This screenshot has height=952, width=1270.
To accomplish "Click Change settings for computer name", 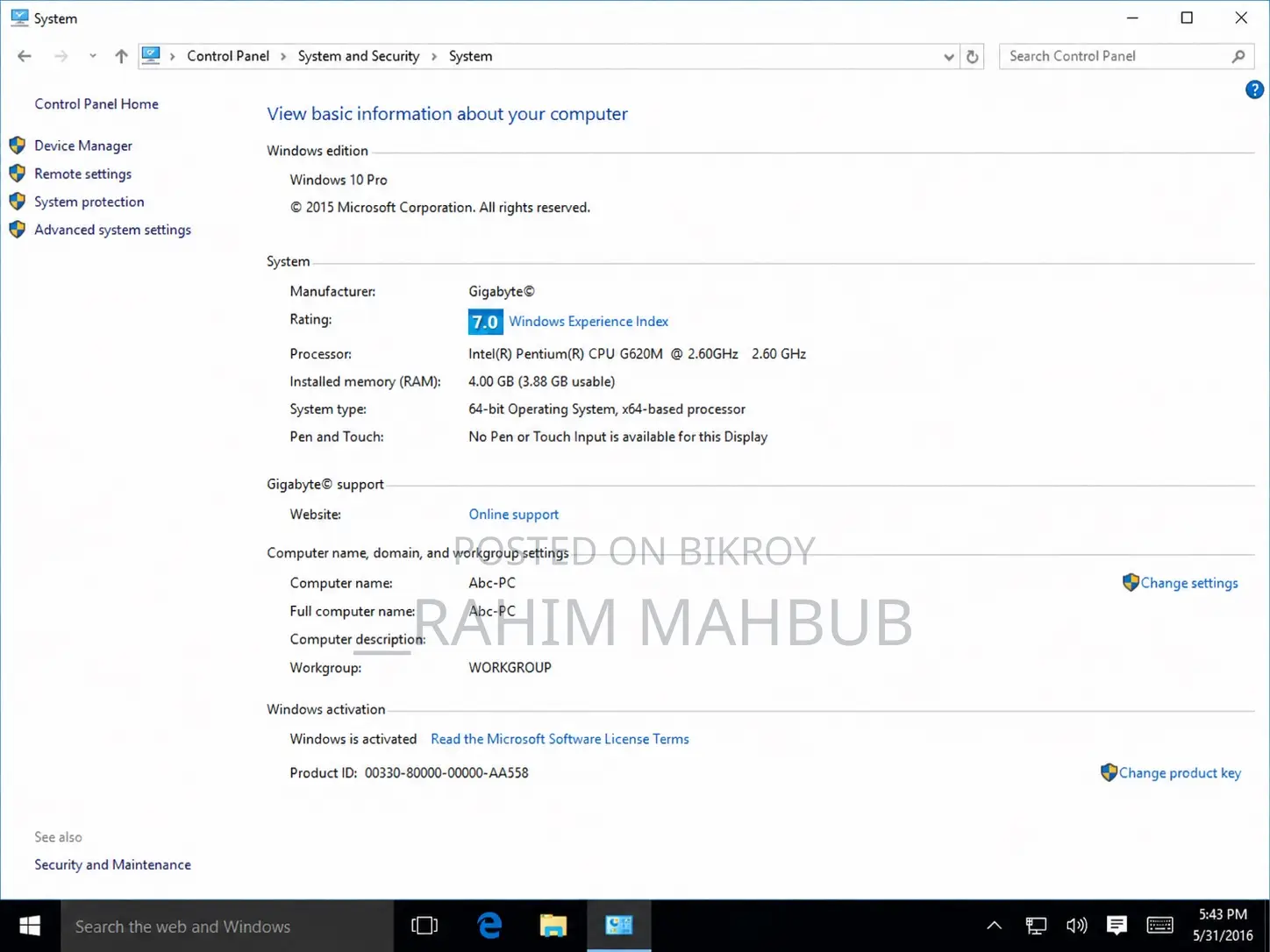I will pyautogui.click(x=1189, y=583).
